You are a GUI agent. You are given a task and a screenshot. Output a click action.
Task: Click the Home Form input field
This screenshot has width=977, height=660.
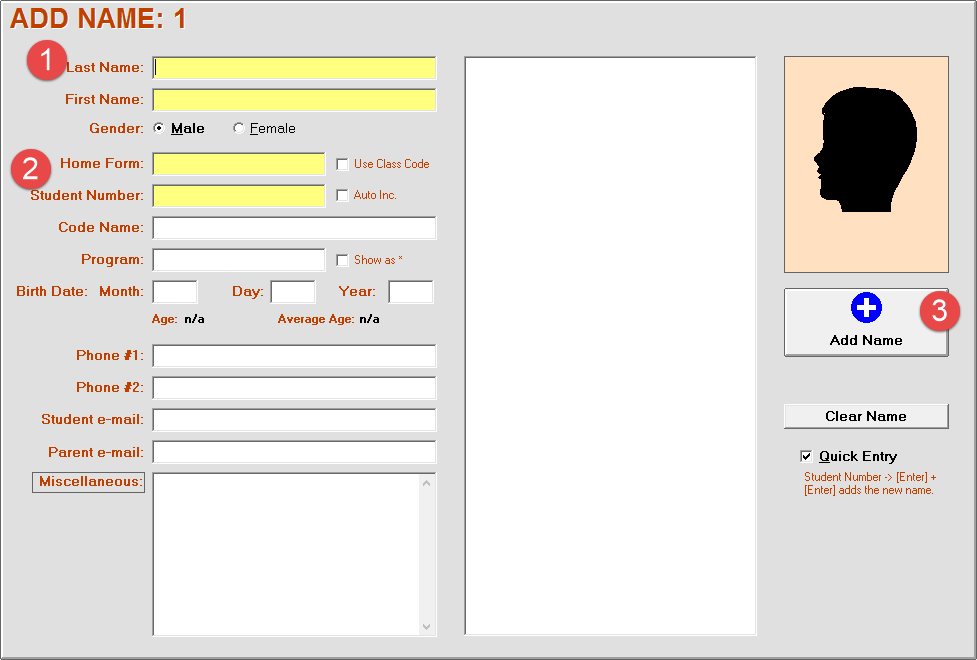pos(239,164)
